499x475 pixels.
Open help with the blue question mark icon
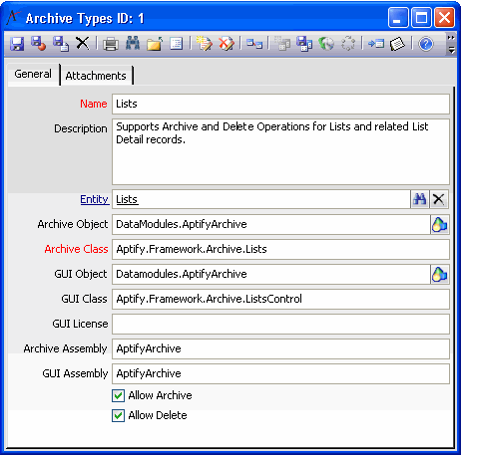pyautogui.click(x=425, y=44)
